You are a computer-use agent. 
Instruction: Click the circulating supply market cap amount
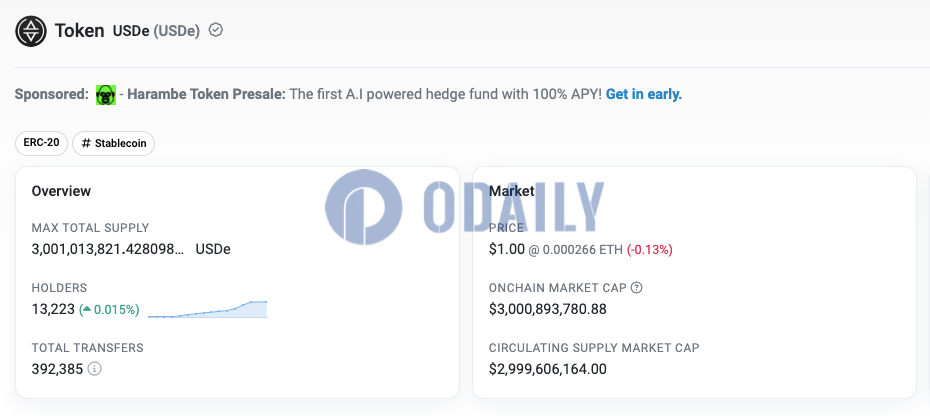pyautogui.click(x=547, y=369)
